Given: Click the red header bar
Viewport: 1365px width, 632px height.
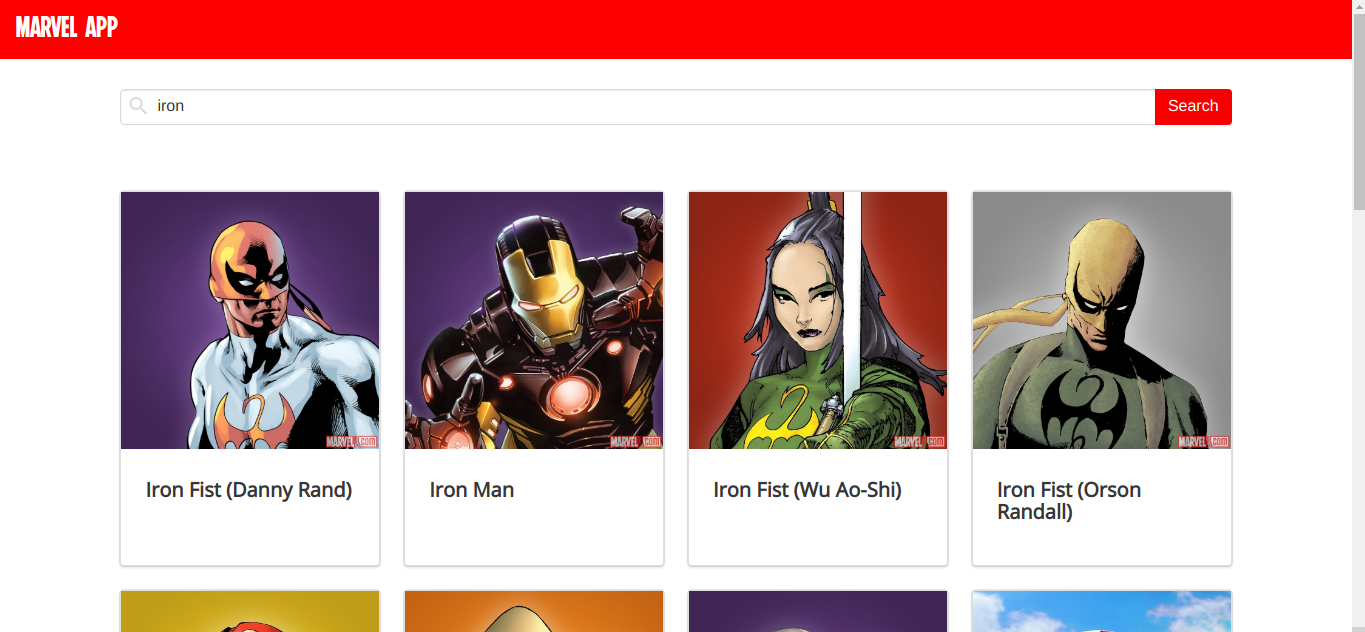Looking at the screenshot, I should pos(676,29).
